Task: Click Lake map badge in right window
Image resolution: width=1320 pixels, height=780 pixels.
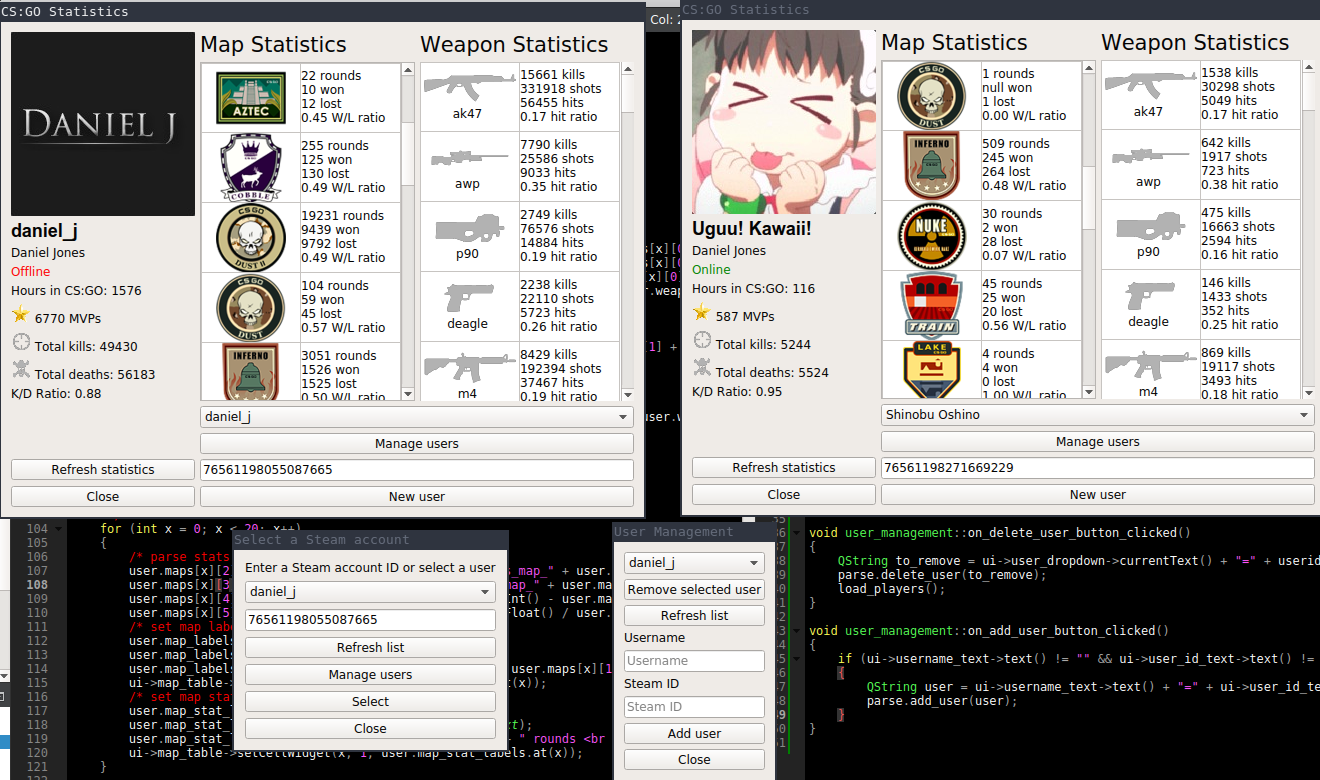Action: point(932,371)
